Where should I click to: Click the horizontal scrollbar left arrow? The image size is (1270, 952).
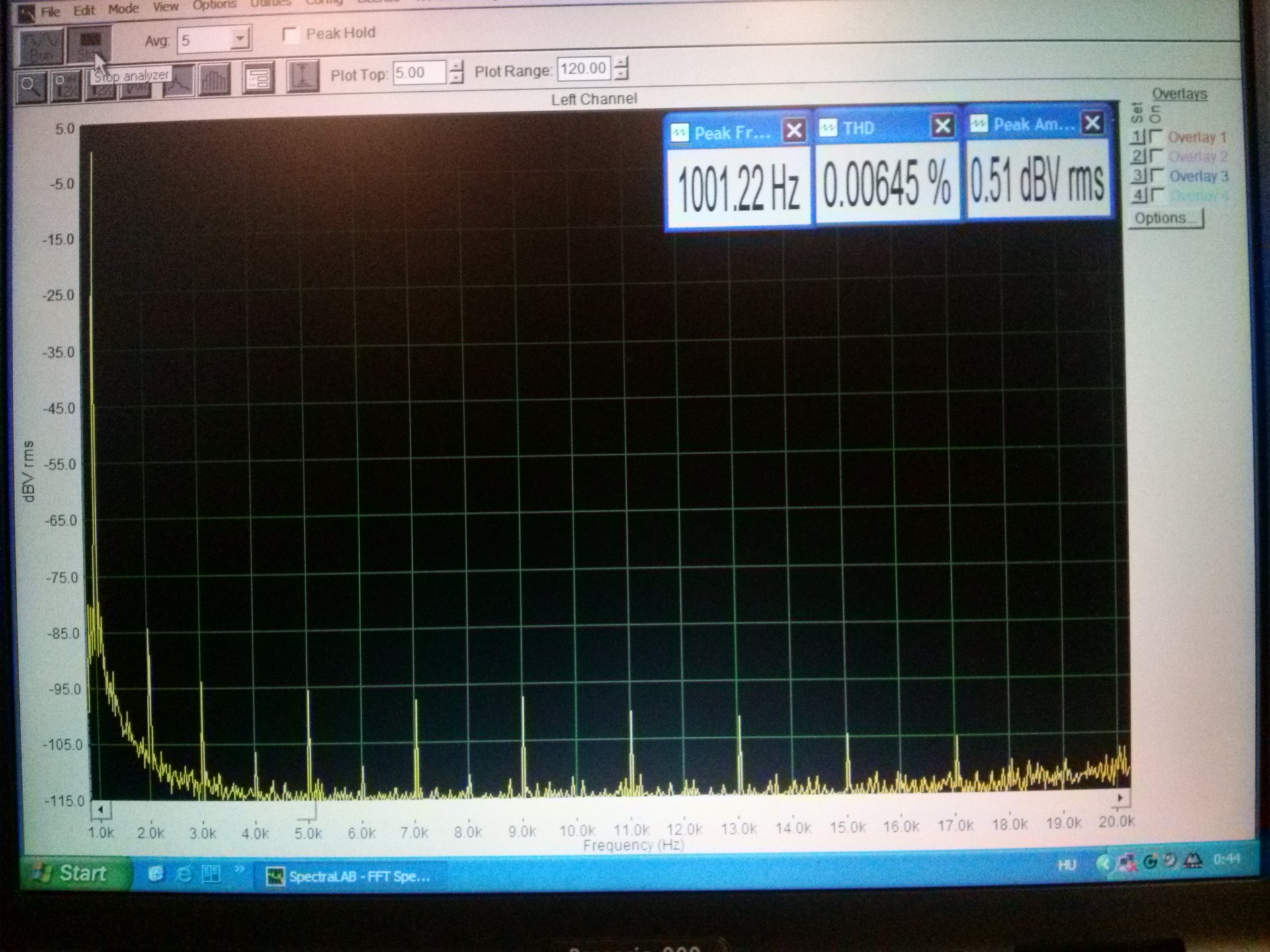tap(101, 809)
